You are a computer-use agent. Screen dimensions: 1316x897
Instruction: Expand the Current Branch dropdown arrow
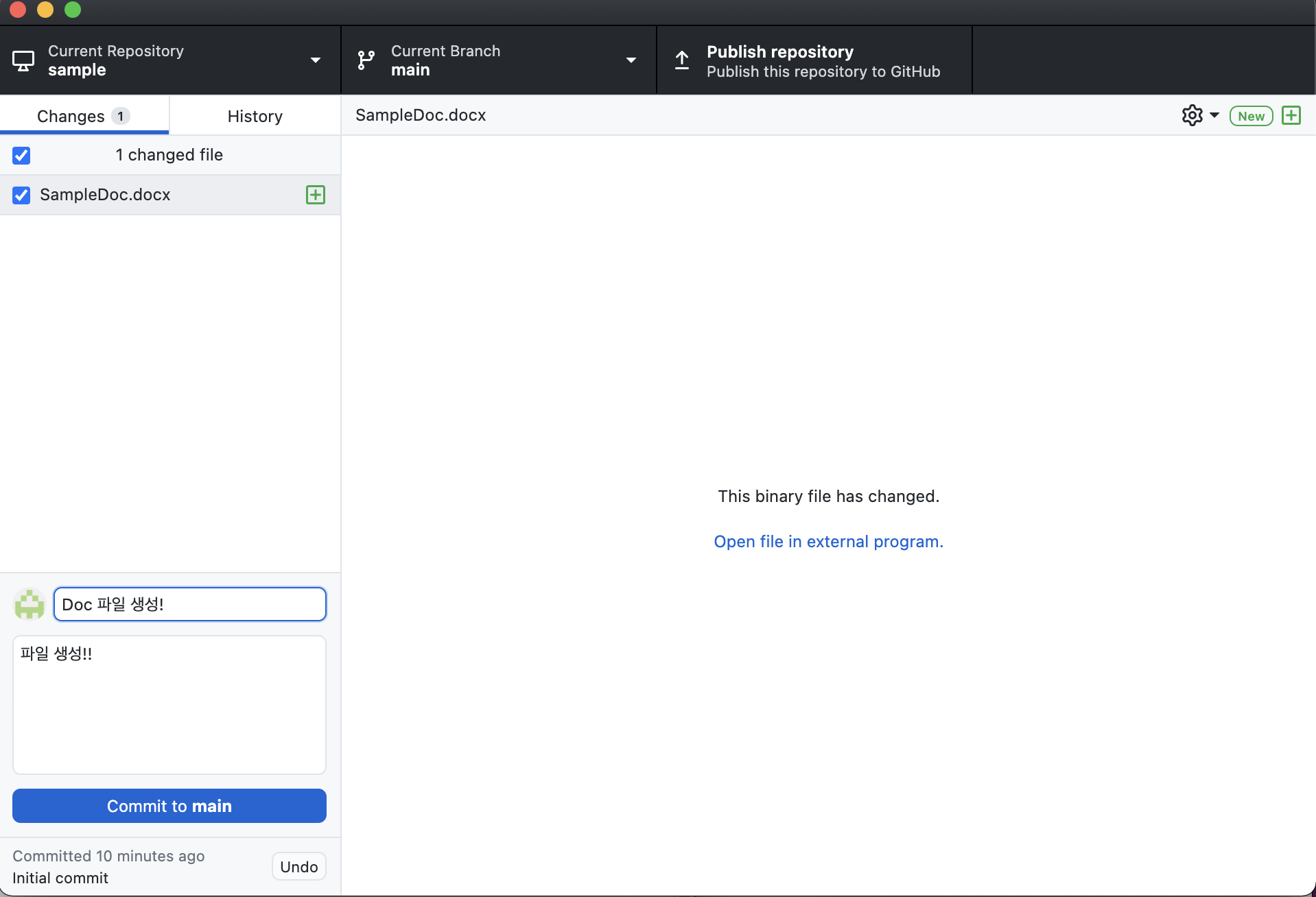tap(631, 60)
